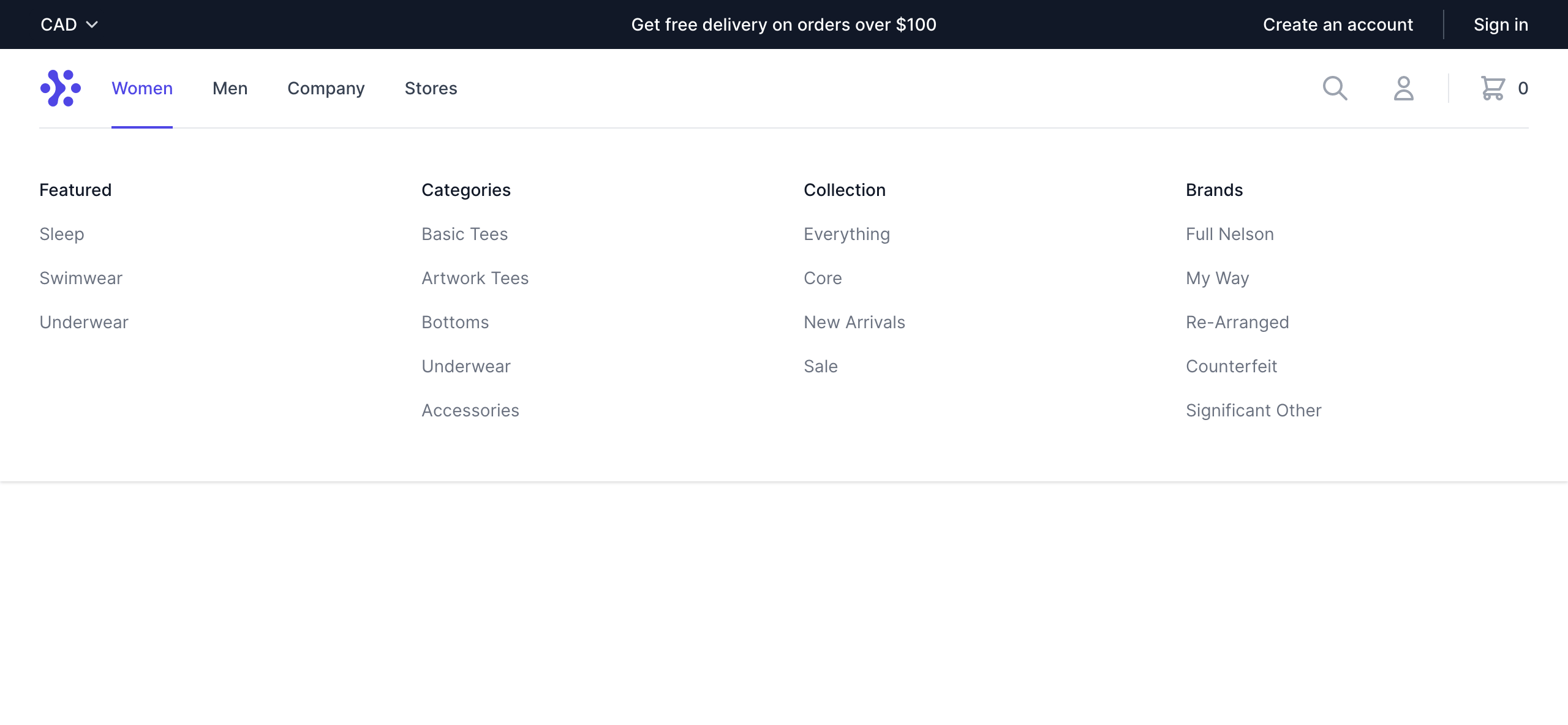Open the Artwork Tees category
1568x725 pixels.
click(x=475, y=278)
